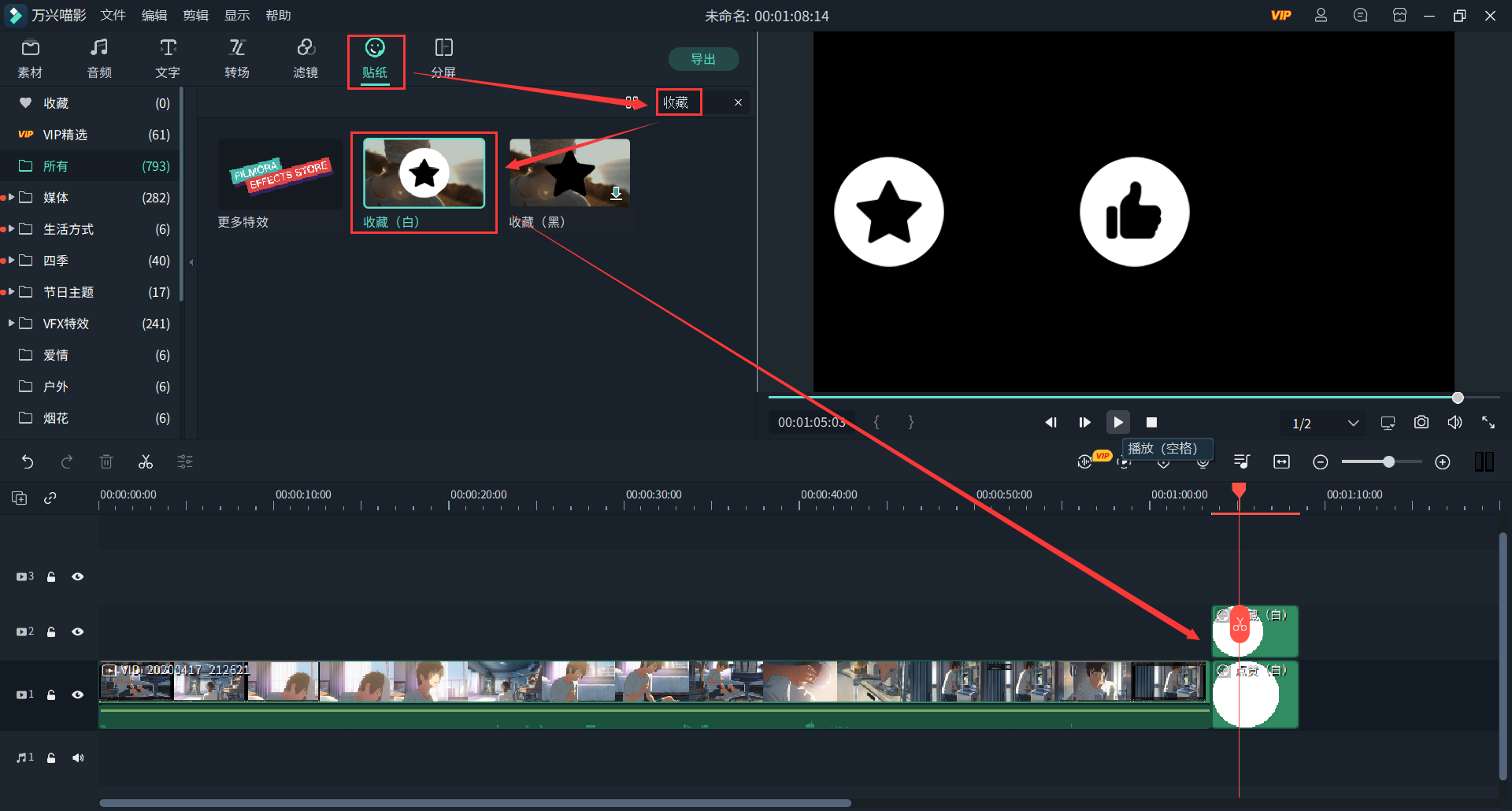This screenshot has width=1512, height=811.
Task: Toggle lock on video track 1
Action: [x=51, y=694]
